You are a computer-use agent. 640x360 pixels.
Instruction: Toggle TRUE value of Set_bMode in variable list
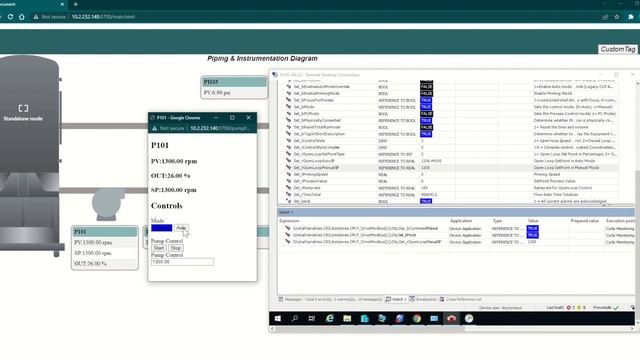(x=426, y=107)
